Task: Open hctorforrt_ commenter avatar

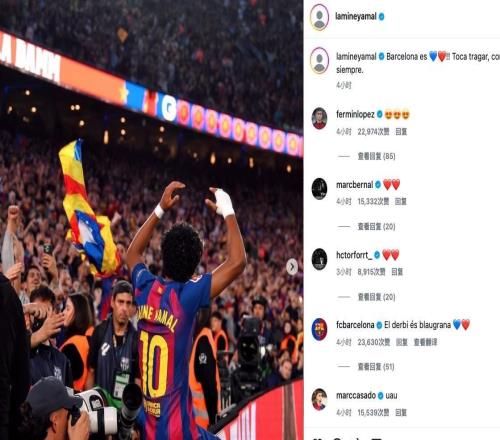Action: (x=319, y=259)
